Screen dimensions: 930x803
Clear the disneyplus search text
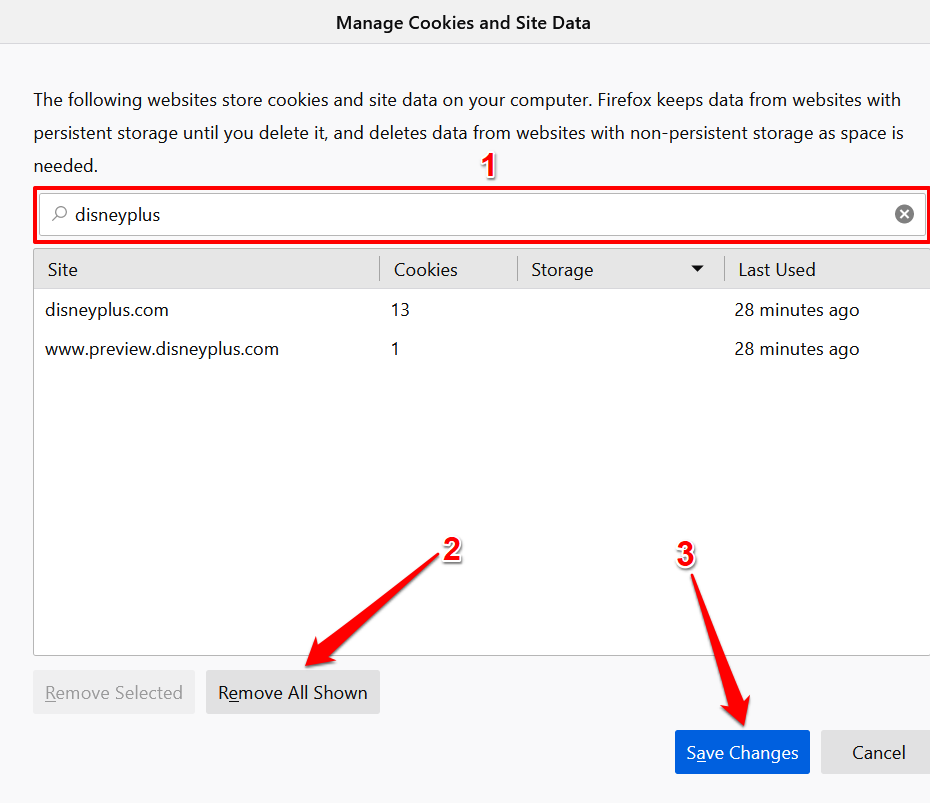click(904, 214)
